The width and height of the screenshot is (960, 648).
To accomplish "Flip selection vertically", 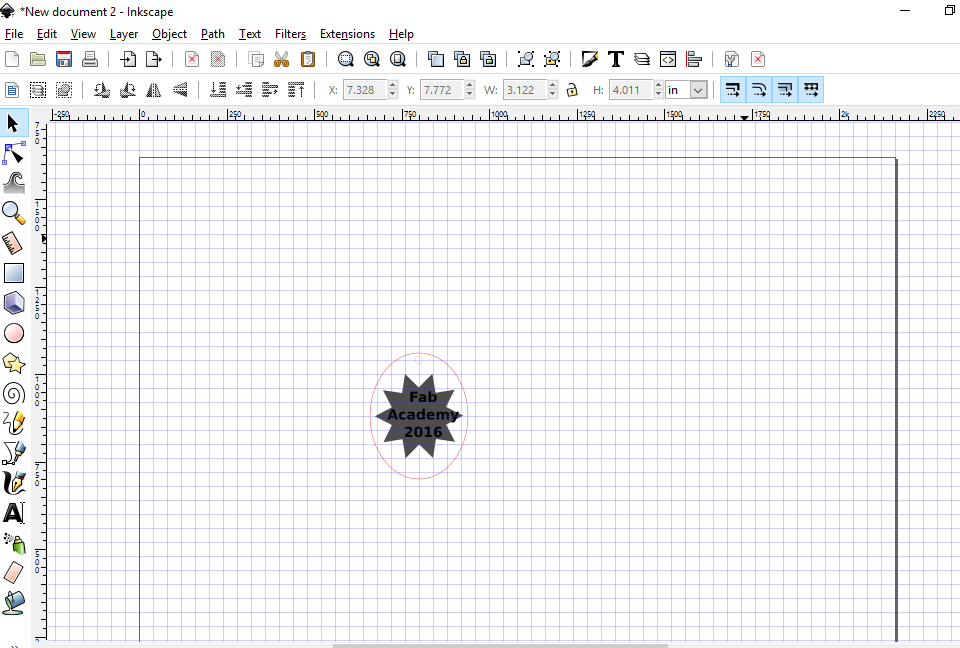I will 180,90.
